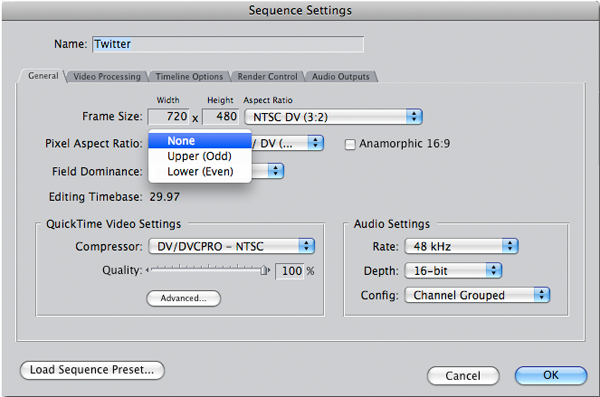Open the Config Channel Grouped dropdown
This screenshot has height=397, width=600.
477,295
